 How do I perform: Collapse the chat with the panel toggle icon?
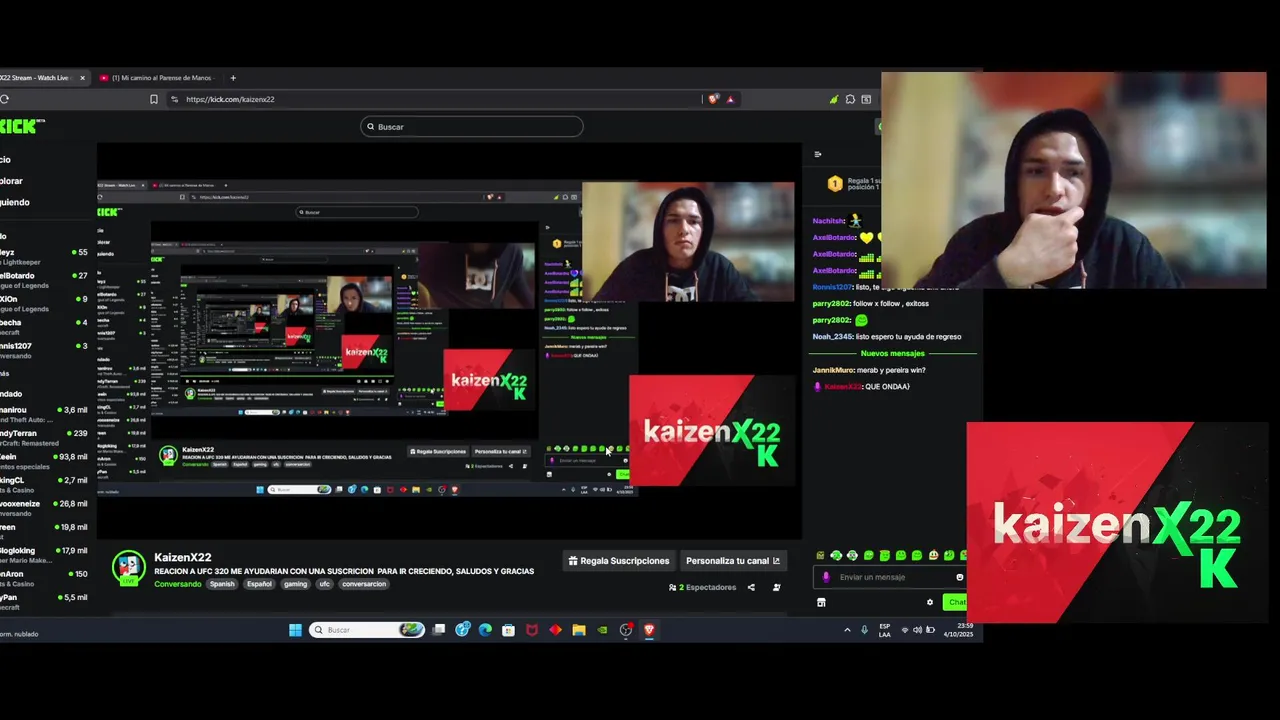tap(818, 154)
